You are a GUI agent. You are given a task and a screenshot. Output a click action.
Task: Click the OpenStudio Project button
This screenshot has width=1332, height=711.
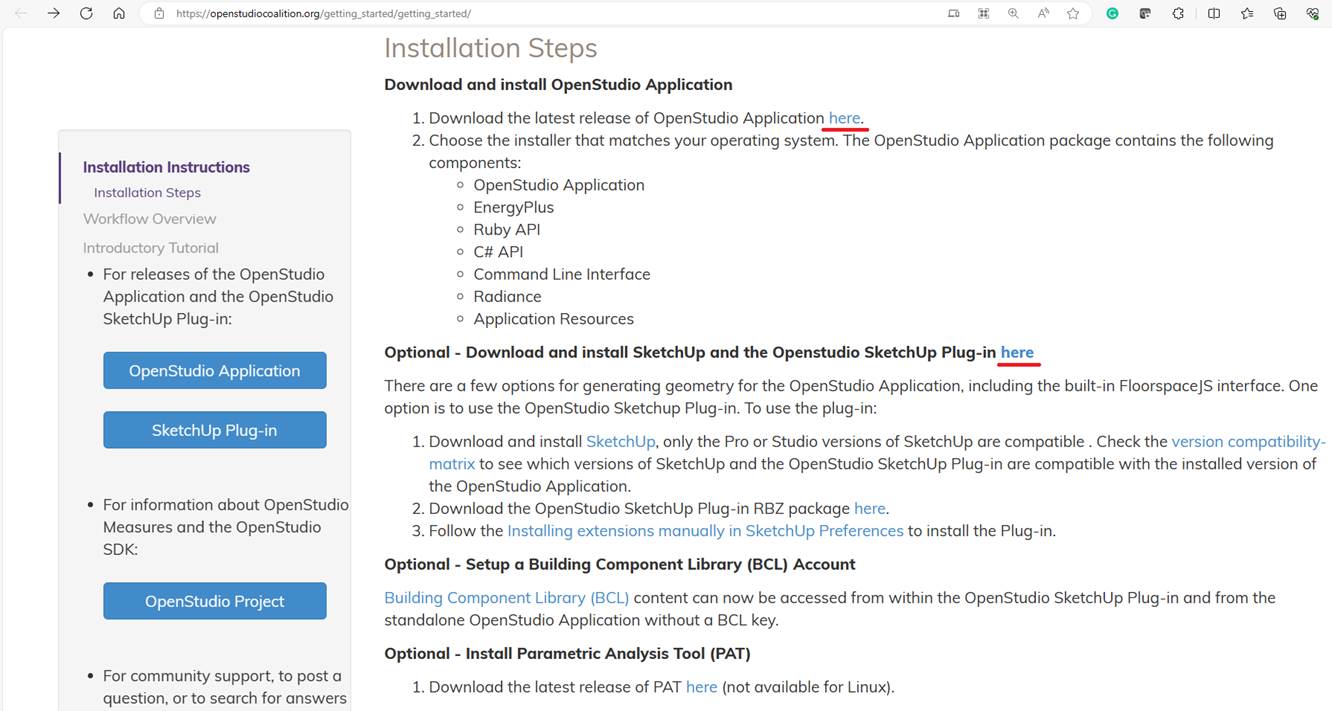click(x=215, y=602)
